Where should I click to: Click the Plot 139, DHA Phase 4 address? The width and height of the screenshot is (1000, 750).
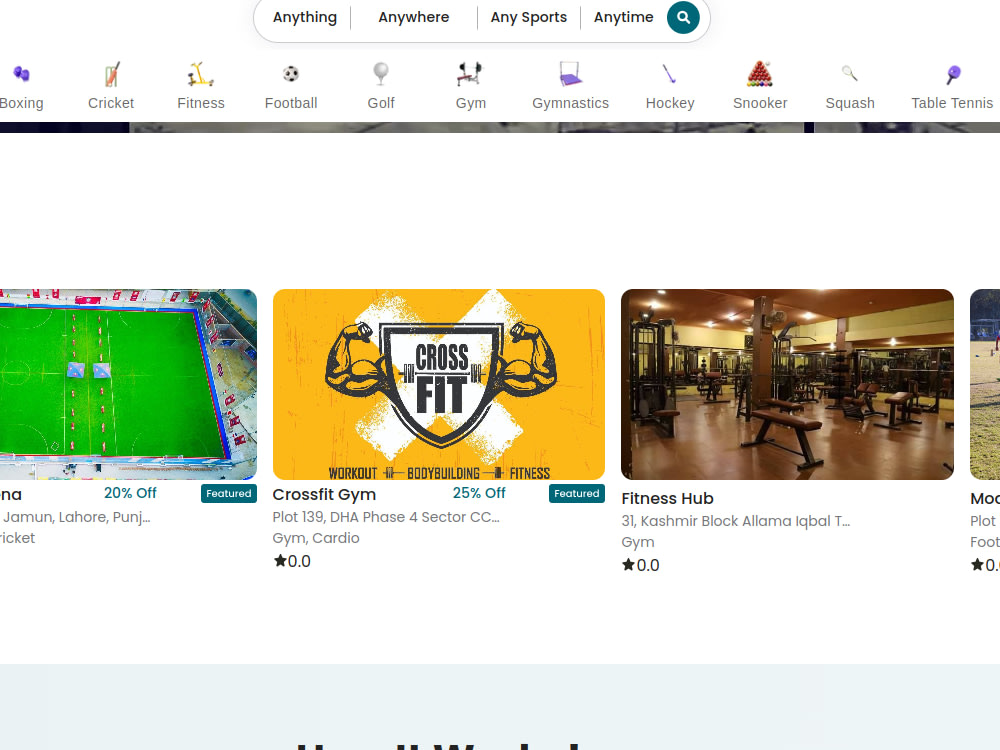pos(386,517)
